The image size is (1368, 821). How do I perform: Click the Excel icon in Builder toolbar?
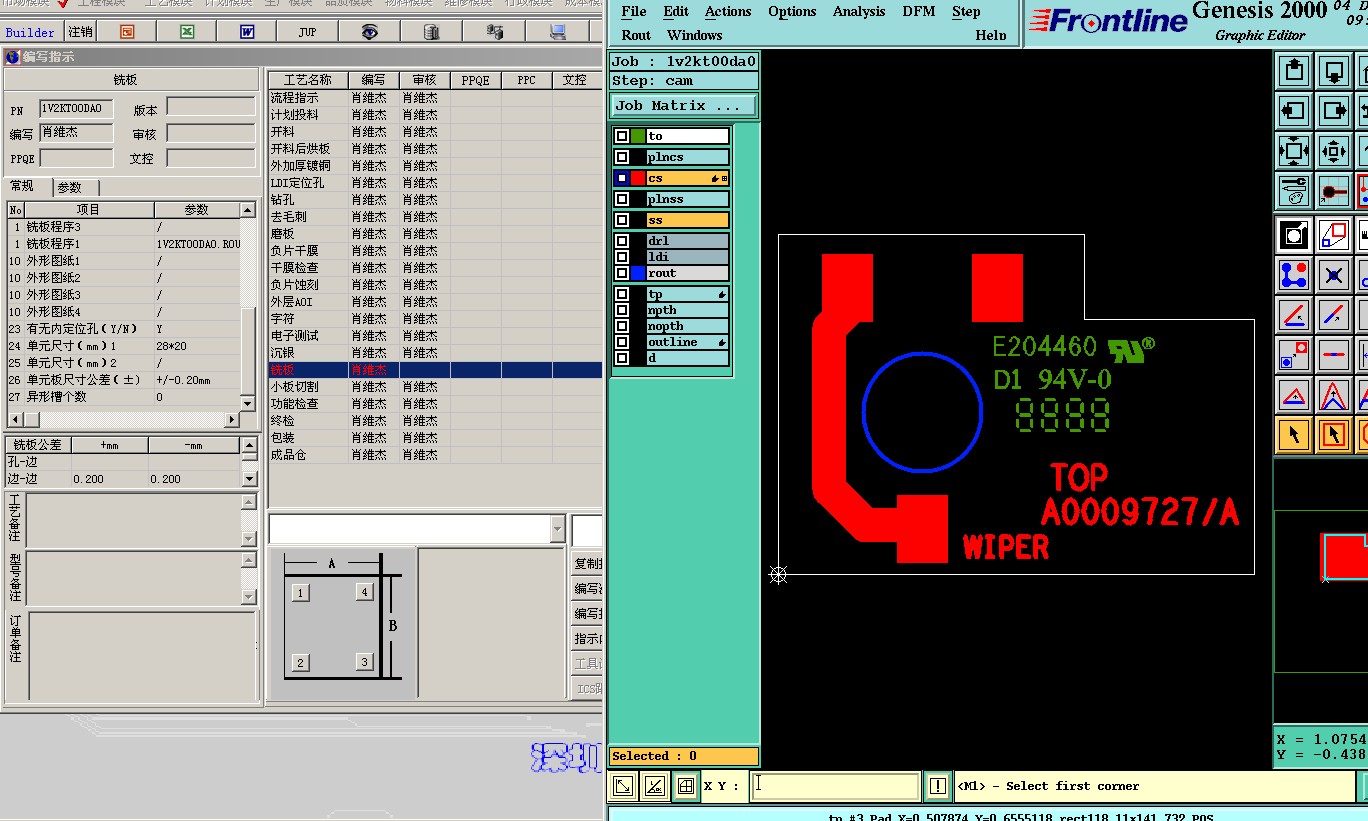pos(187,32)
